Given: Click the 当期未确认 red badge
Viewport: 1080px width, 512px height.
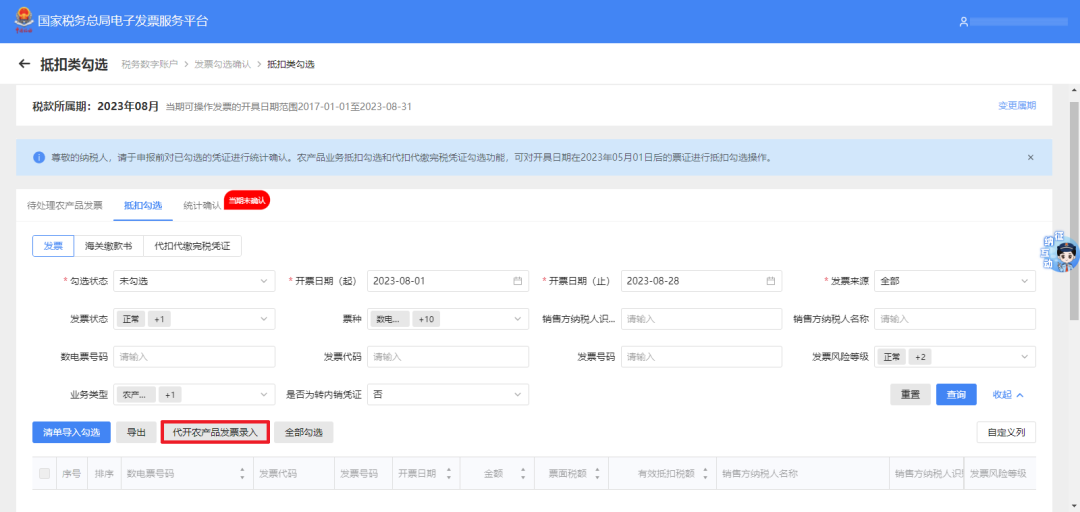Looking at the screenshot, I should tap(247, 200).
